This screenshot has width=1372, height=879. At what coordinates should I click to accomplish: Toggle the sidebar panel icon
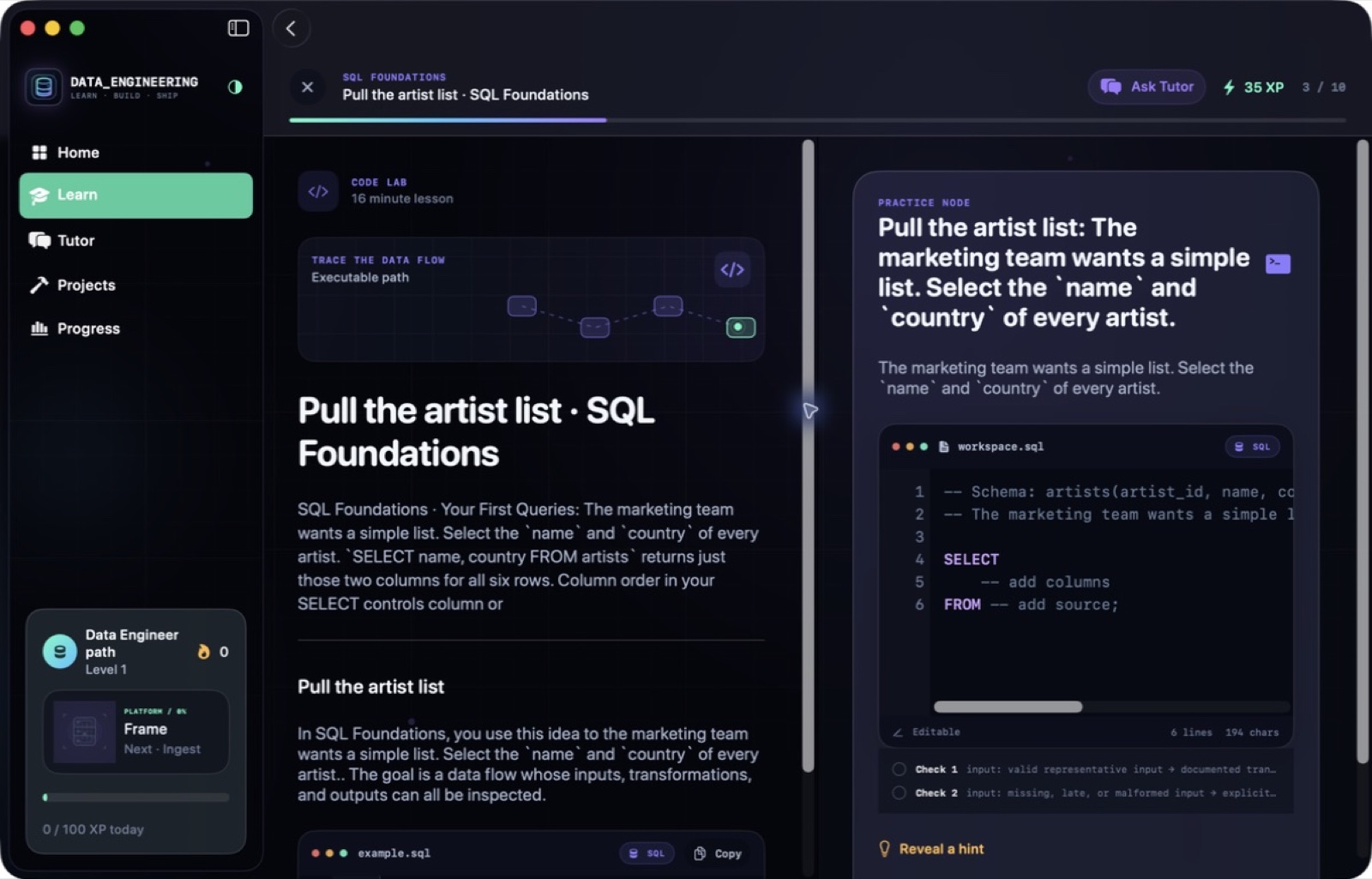238,28
